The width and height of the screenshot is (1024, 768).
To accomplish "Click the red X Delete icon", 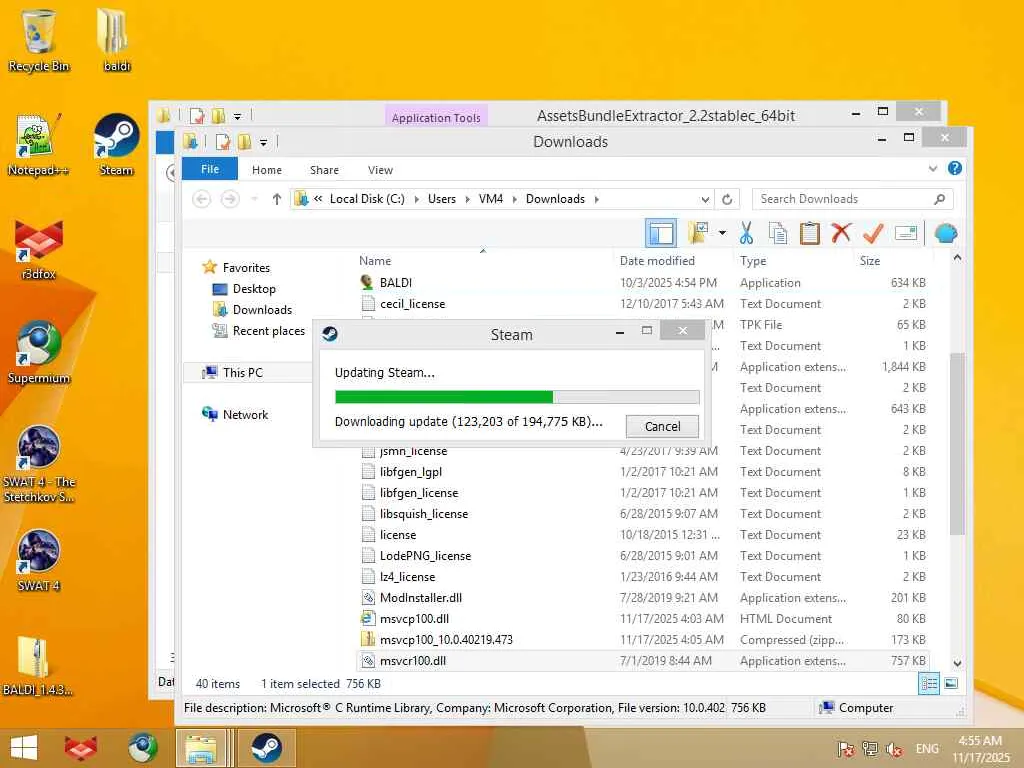I will 841,232.
